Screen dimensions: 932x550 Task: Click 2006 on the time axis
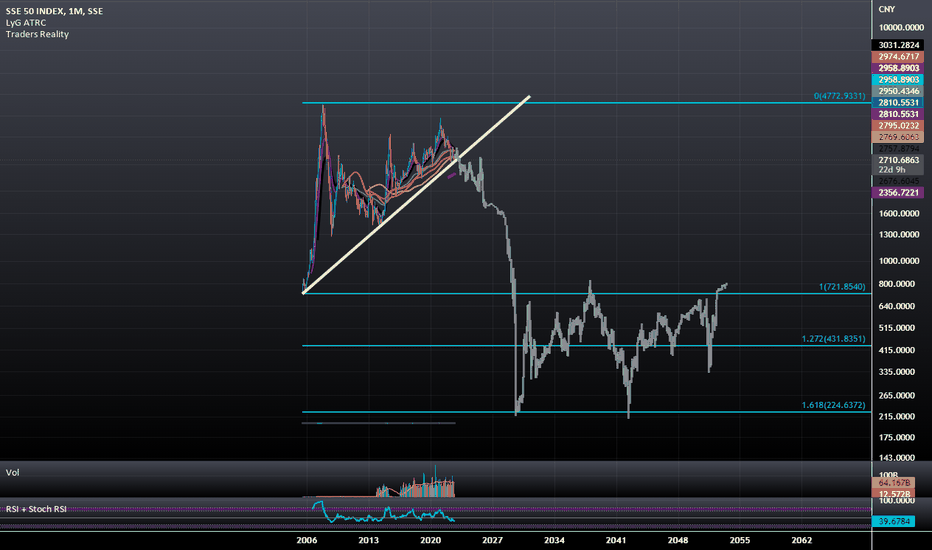307,540
